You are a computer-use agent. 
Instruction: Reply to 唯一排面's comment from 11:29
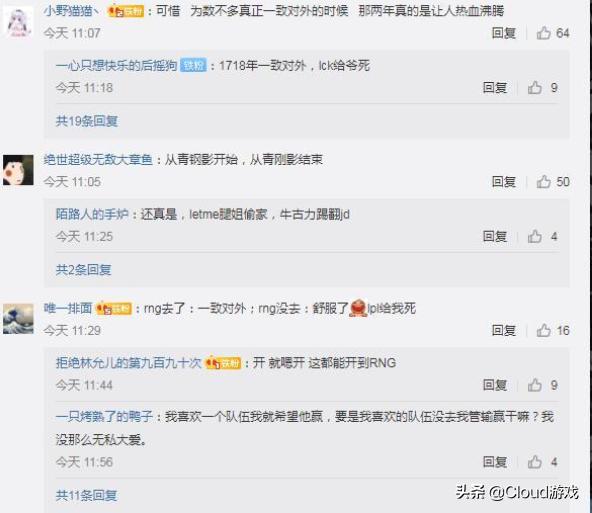click(x=504, y=330)
